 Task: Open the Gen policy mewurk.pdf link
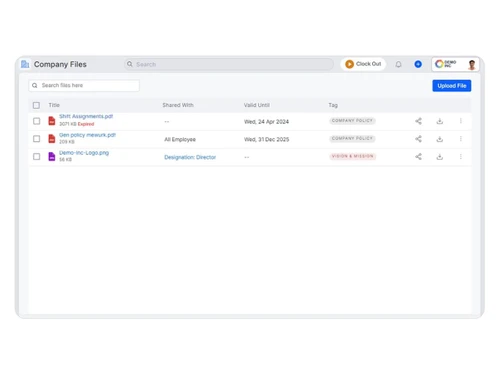point(87,135)
